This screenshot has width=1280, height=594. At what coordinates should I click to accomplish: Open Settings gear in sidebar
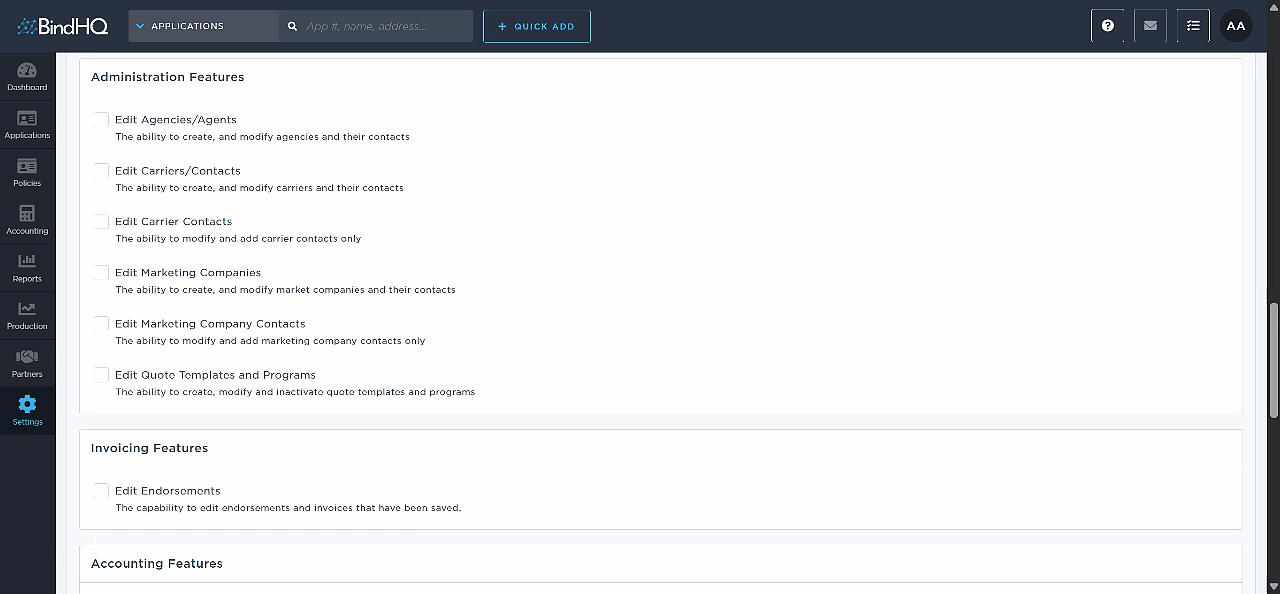(x=27, y=410)
